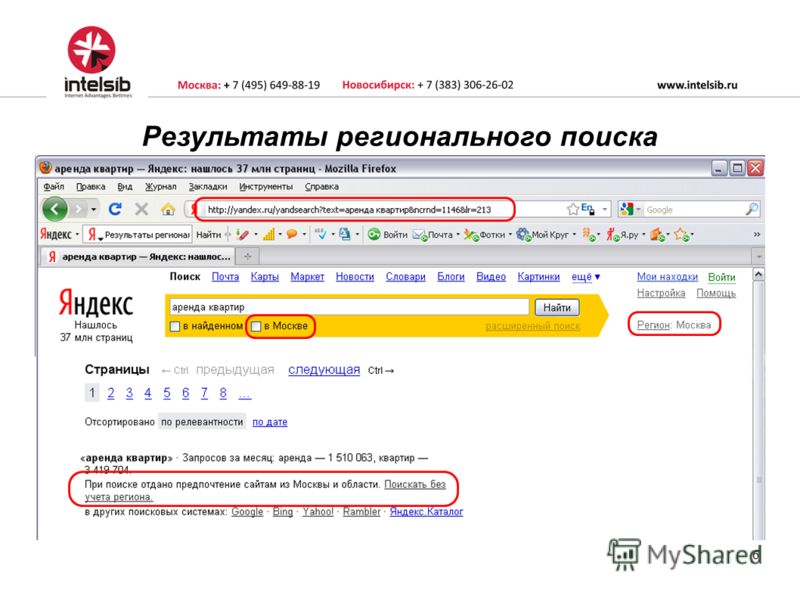
Task: Click the star favorites icon on Yandex toolbar
Action: pos(681,235)
